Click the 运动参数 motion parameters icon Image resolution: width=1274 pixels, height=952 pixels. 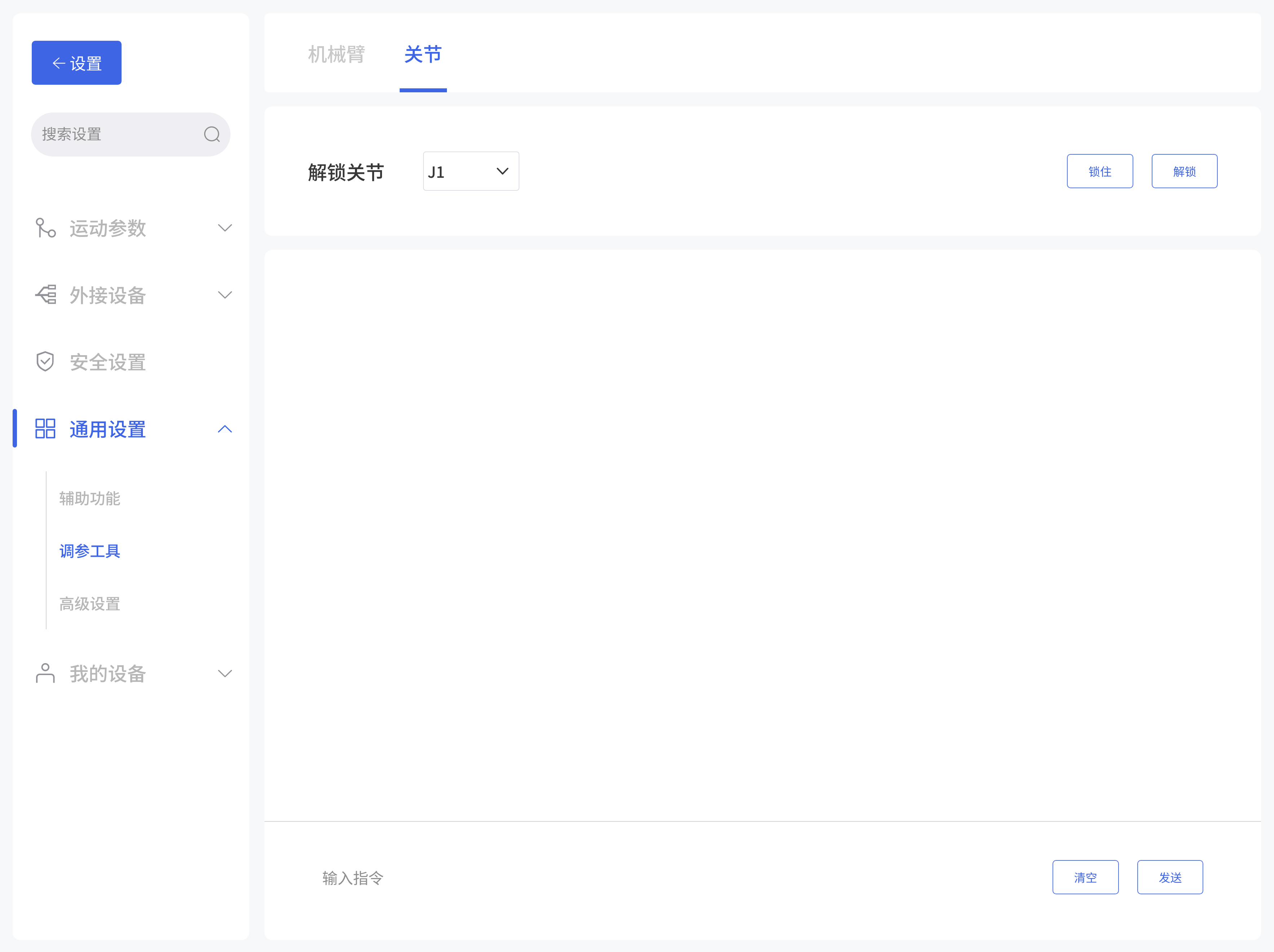tap(45, 228)
